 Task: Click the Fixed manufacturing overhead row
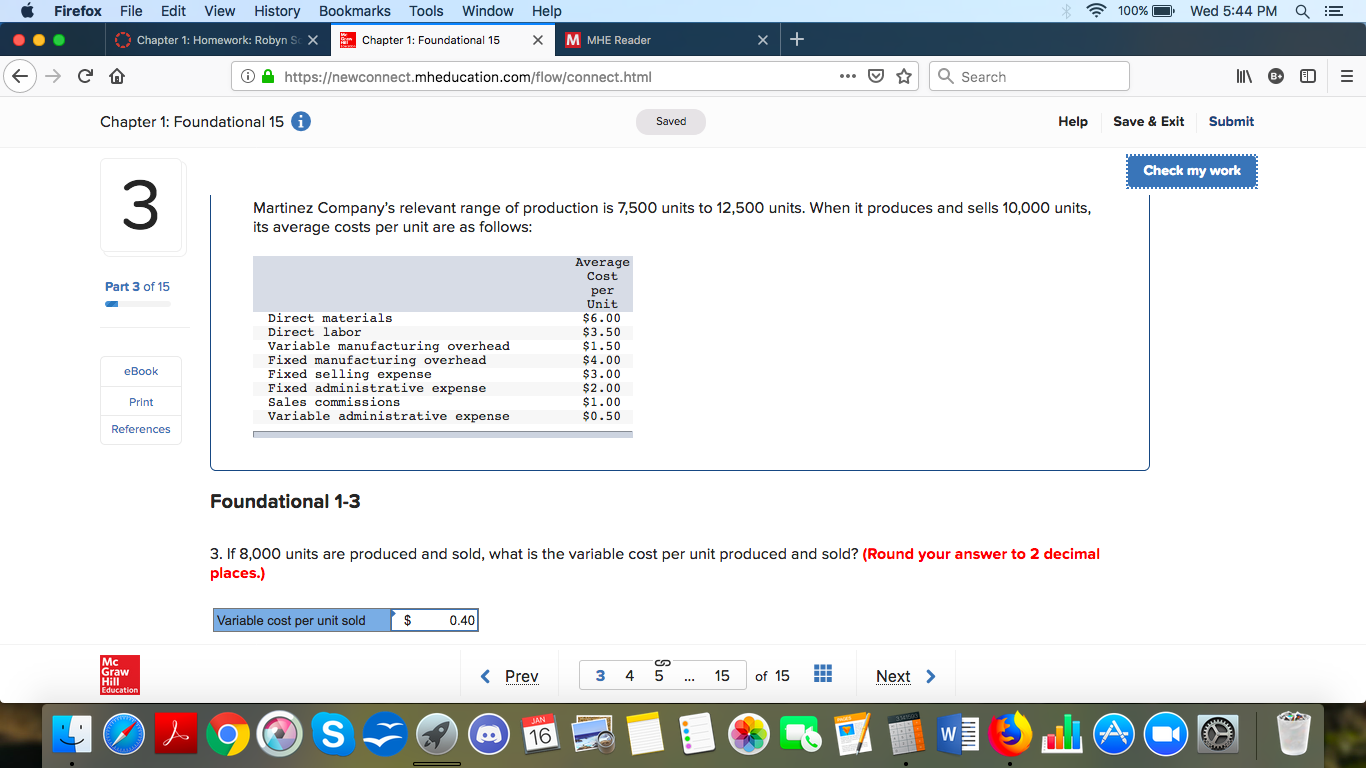click(443, 360)
